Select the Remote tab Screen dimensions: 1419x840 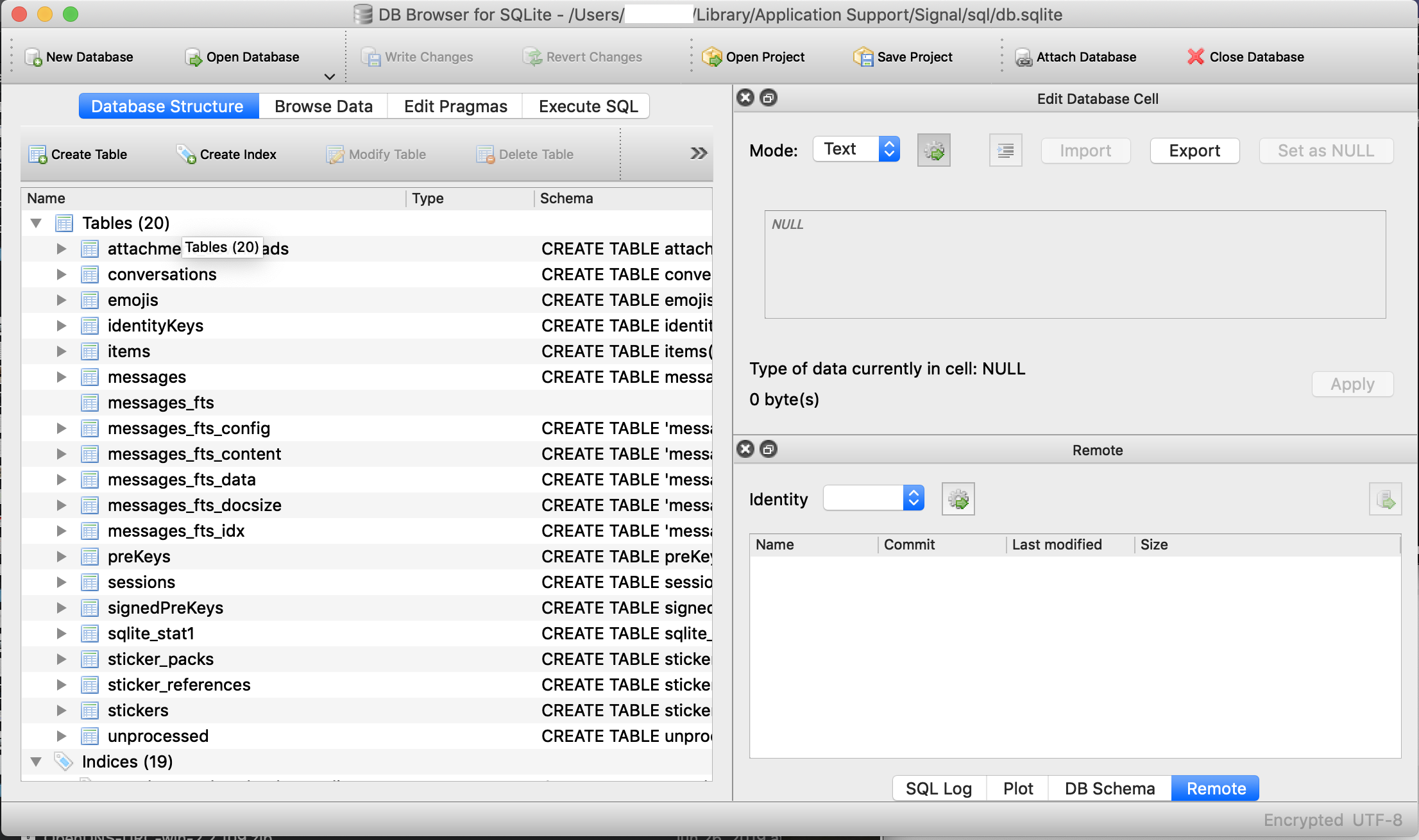pos(1216,788)
